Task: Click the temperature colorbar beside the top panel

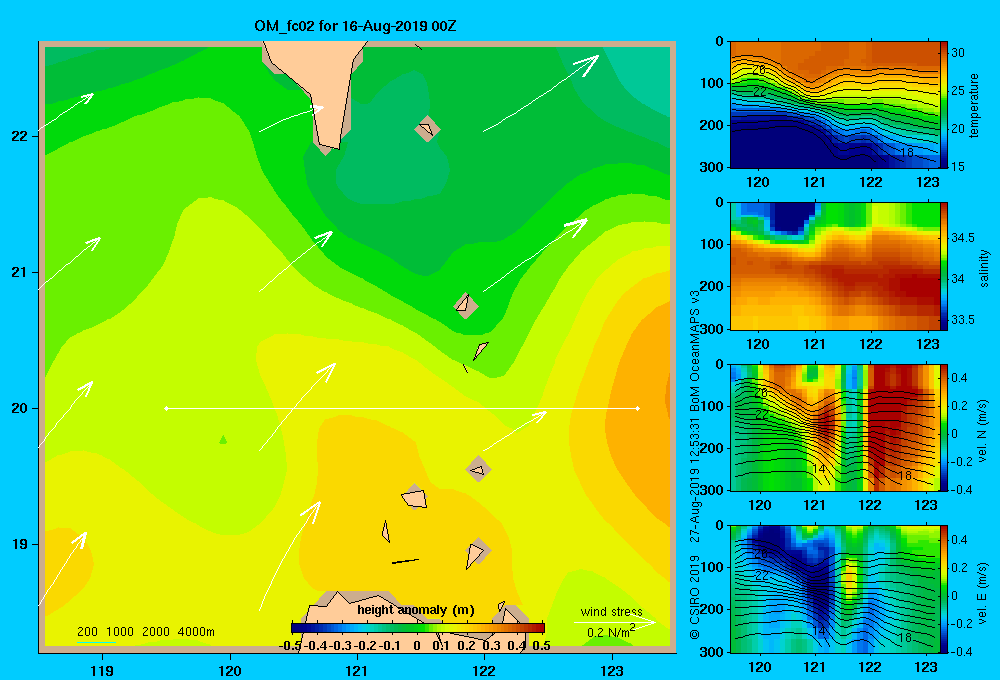Action: [x=943, y=105]
